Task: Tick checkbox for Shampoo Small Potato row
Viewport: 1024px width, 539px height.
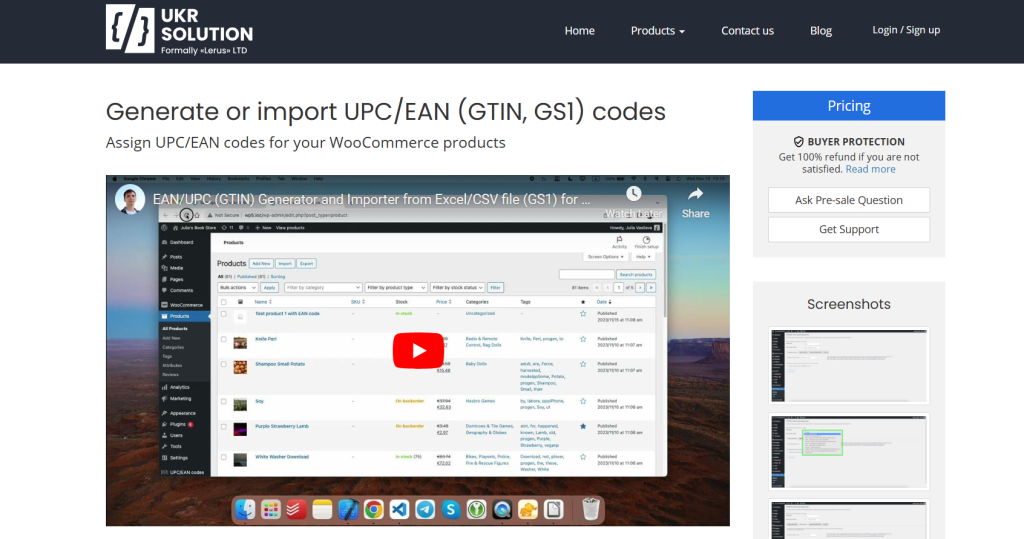Action: [x=223, y=365]
